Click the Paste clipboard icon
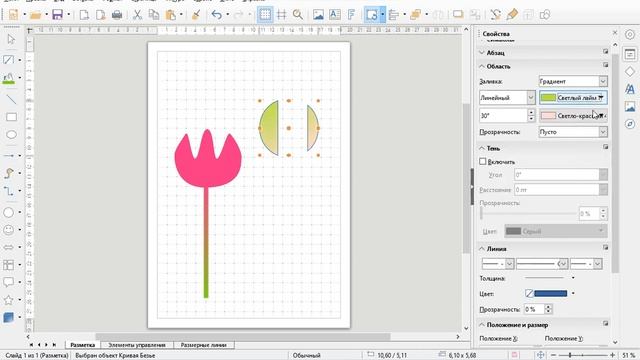640x360 pixels. coord(171,15)
